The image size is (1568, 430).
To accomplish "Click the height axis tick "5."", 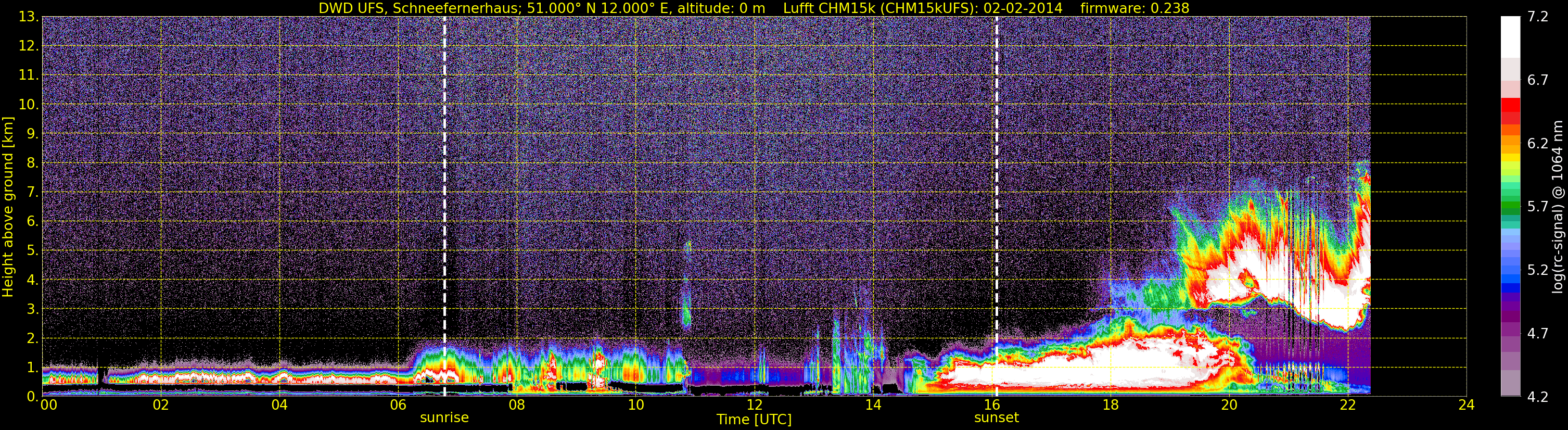I will coord(32,250).
